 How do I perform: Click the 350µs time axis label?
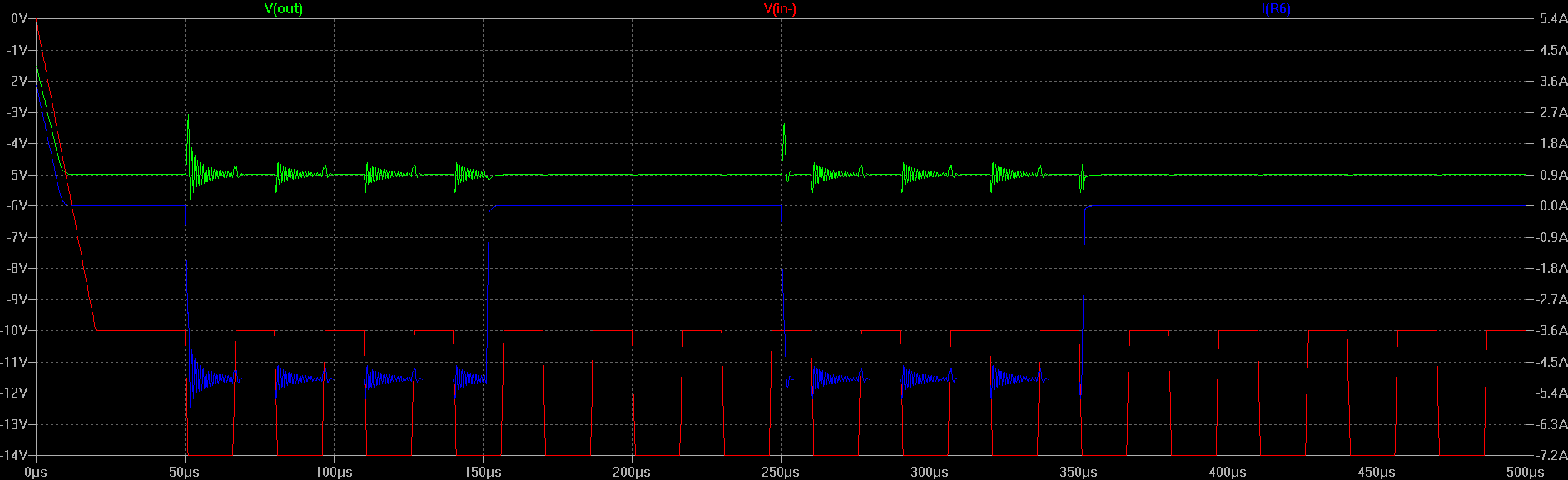tap(1079, 472)
